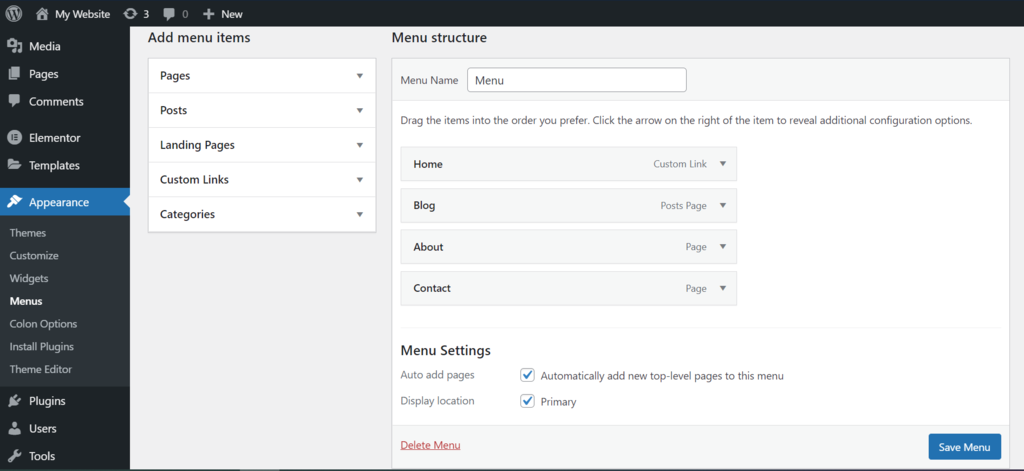Toggle the Primary display location checkbox
The image size is (1024, 471).
click(x=527, y=401)
